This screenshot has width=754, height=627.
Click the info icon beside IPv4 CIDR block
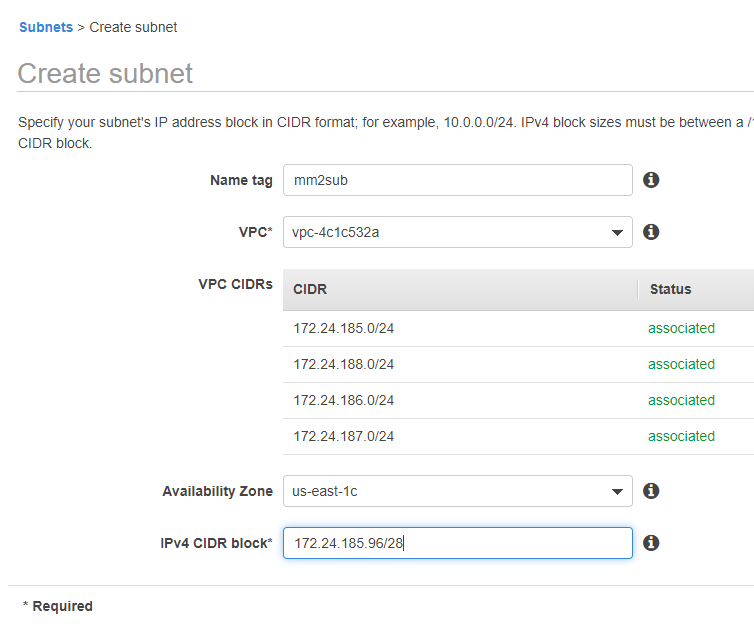651,543
